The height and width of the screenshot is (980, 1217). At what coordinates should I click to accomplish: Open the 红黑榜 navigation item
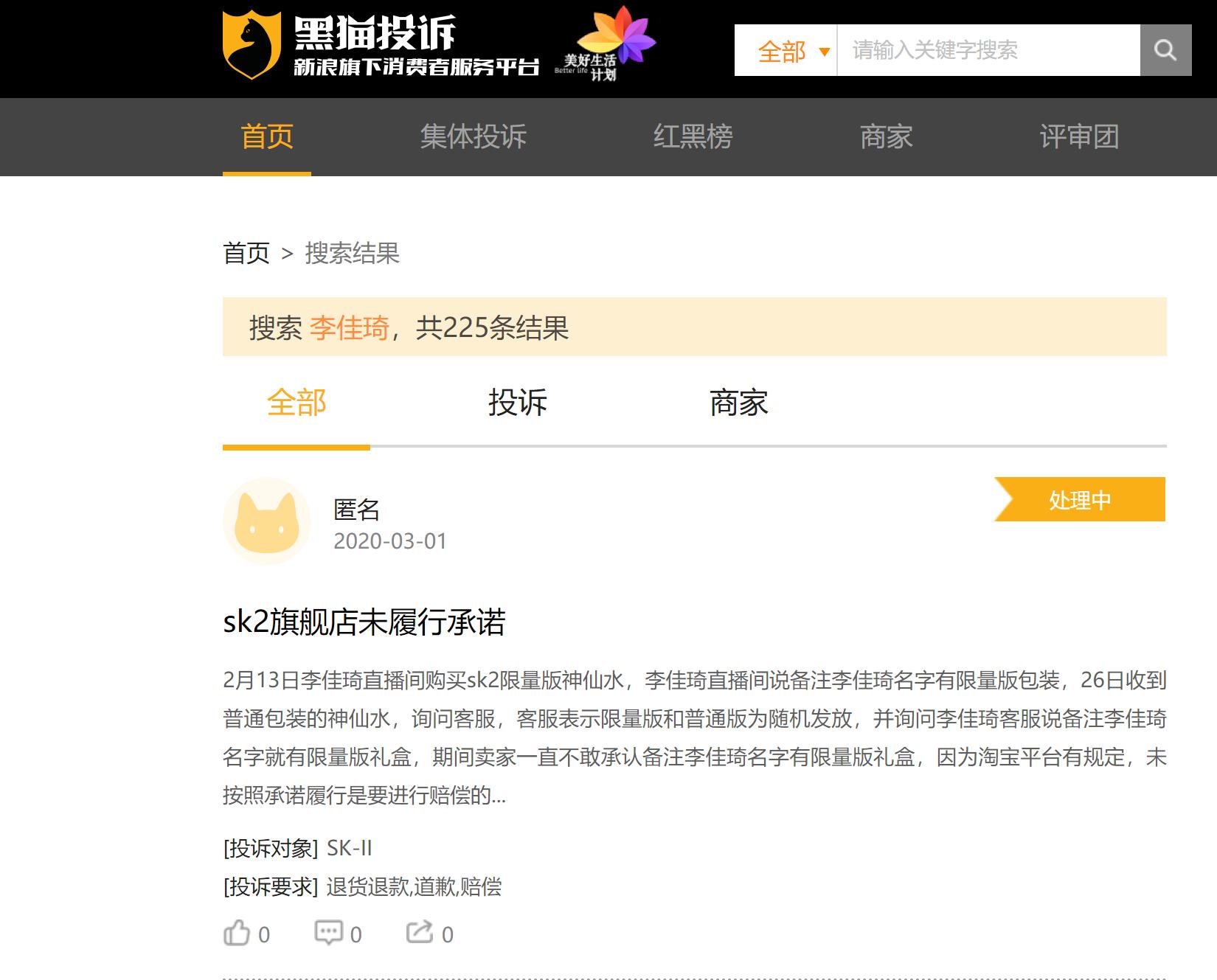pos(692,137)
